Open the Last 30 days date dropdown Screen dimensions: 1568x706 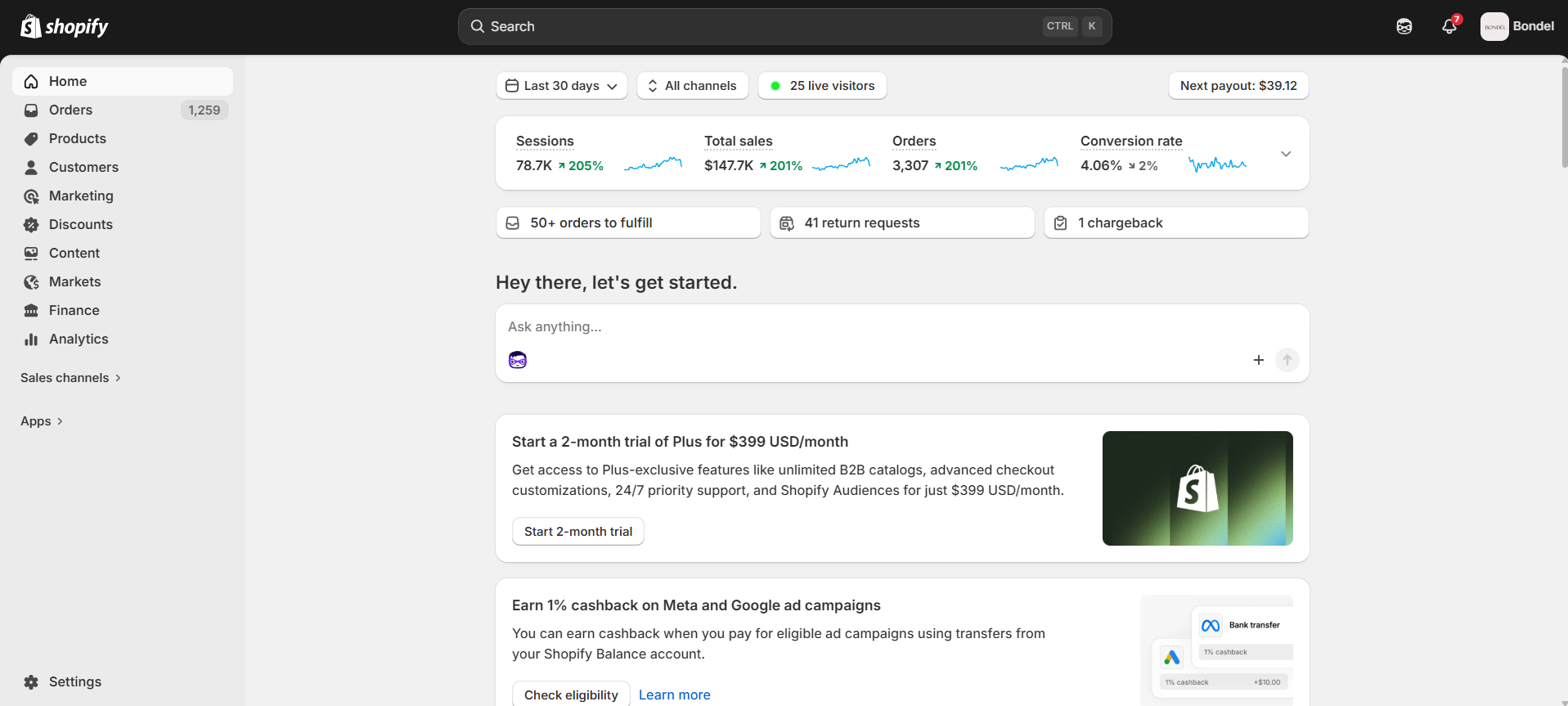coord(562,86)
